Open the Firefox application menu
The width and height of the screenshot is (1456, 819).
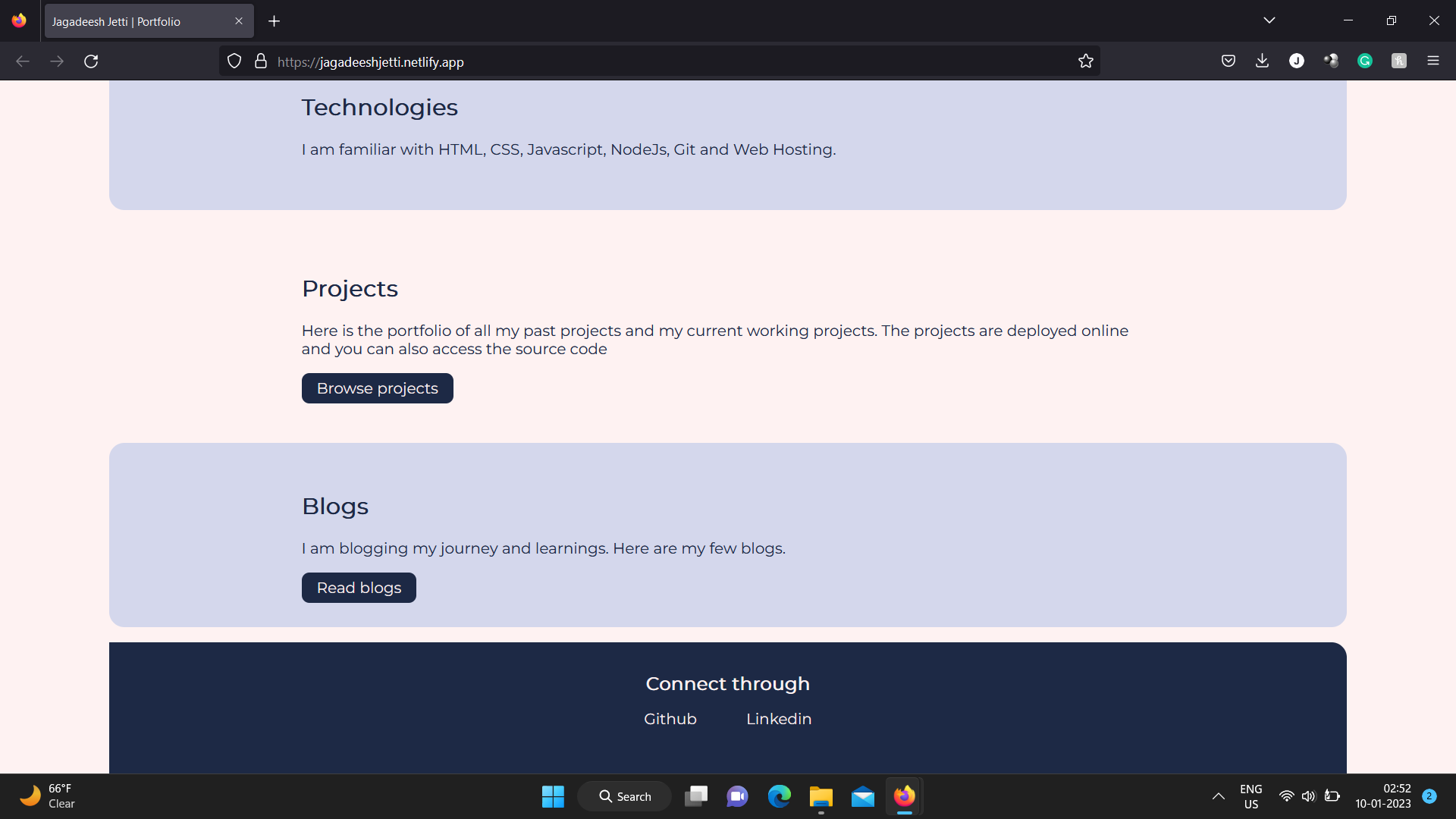[x=1434, y=61]
